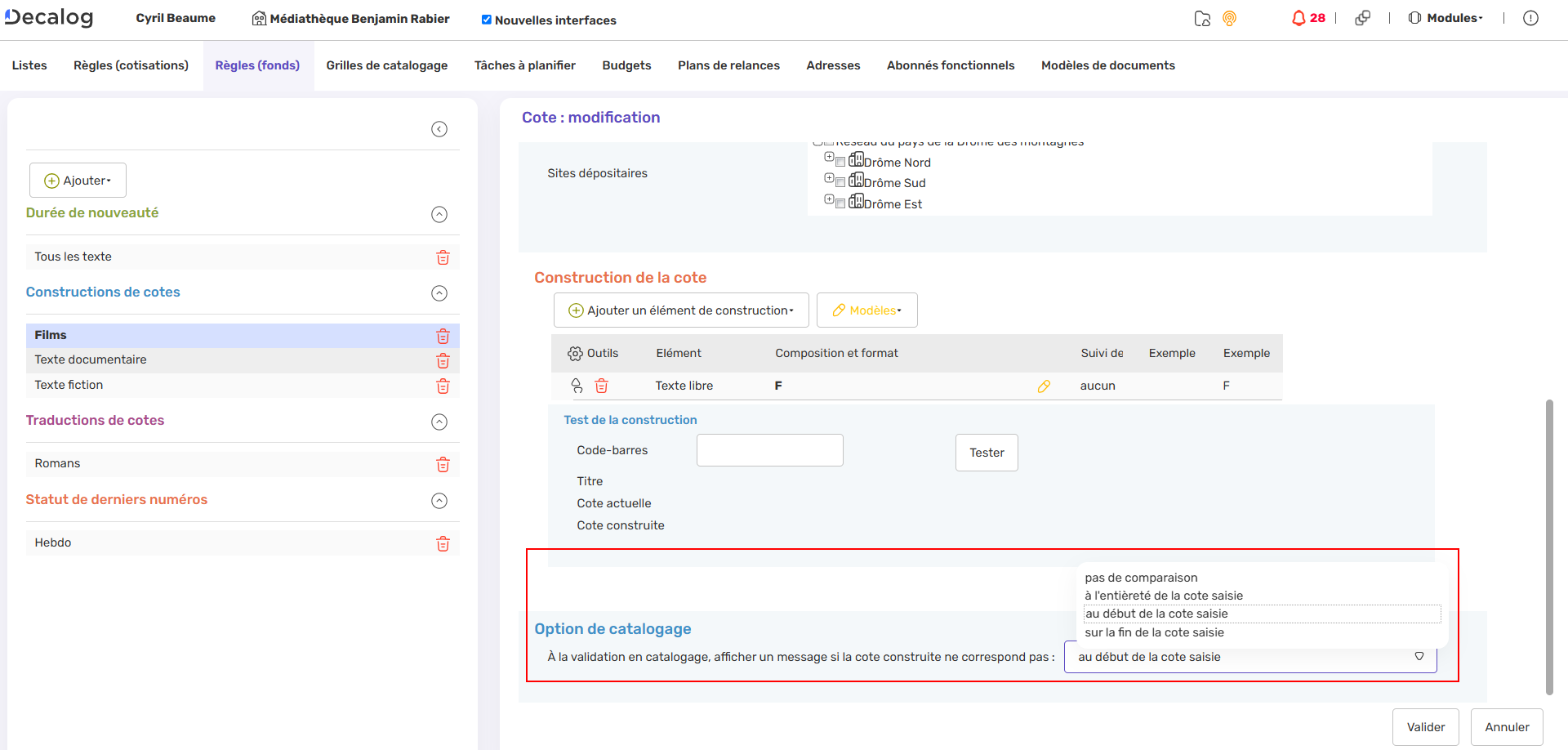Check the Drôme Sud site checkbox
Viewport: 1568px width, 750px height.
point(841,182)
